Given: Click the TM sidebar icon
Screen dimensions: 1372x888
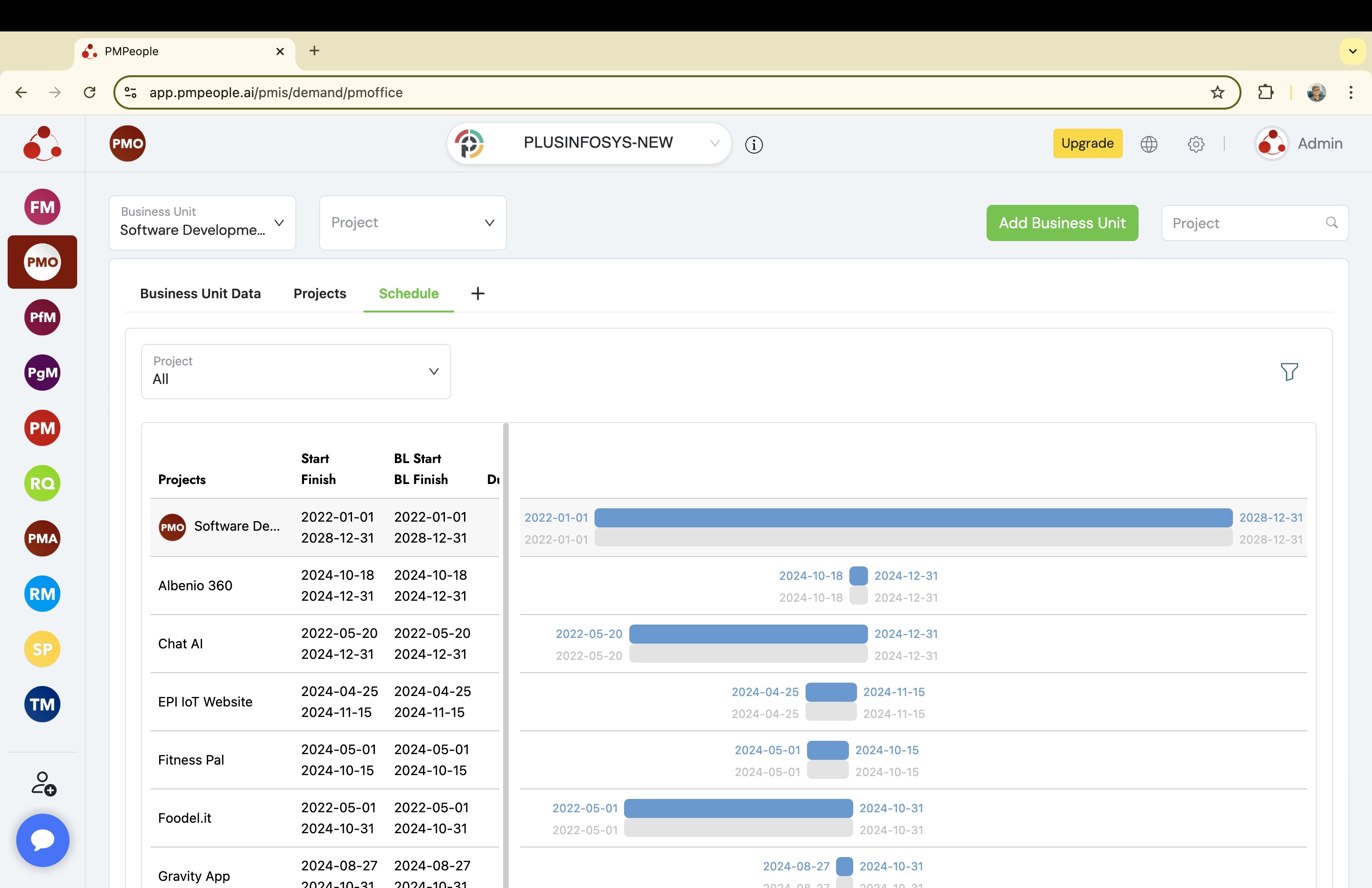Looking at the screenshot, I should coord(42,704).
